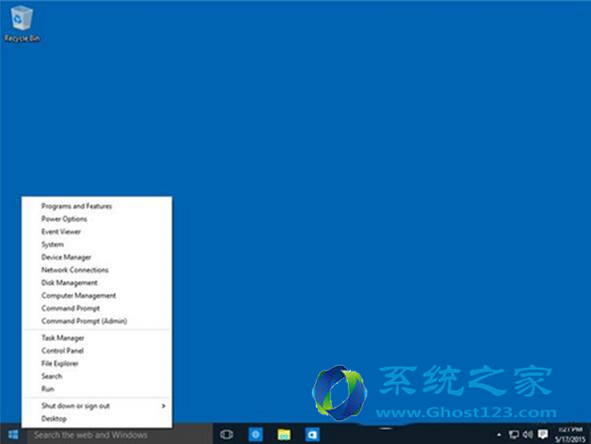Click the Search the web and Windows box

[120, 435]
